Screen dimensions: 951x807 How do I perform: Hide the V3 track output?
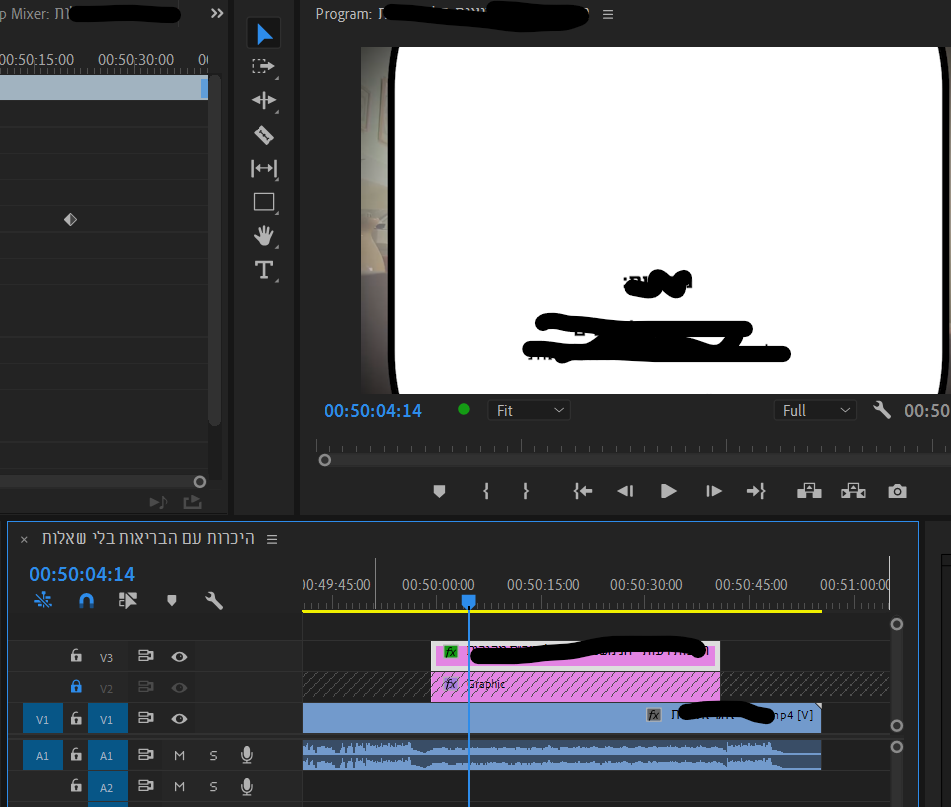click(180, 657)
